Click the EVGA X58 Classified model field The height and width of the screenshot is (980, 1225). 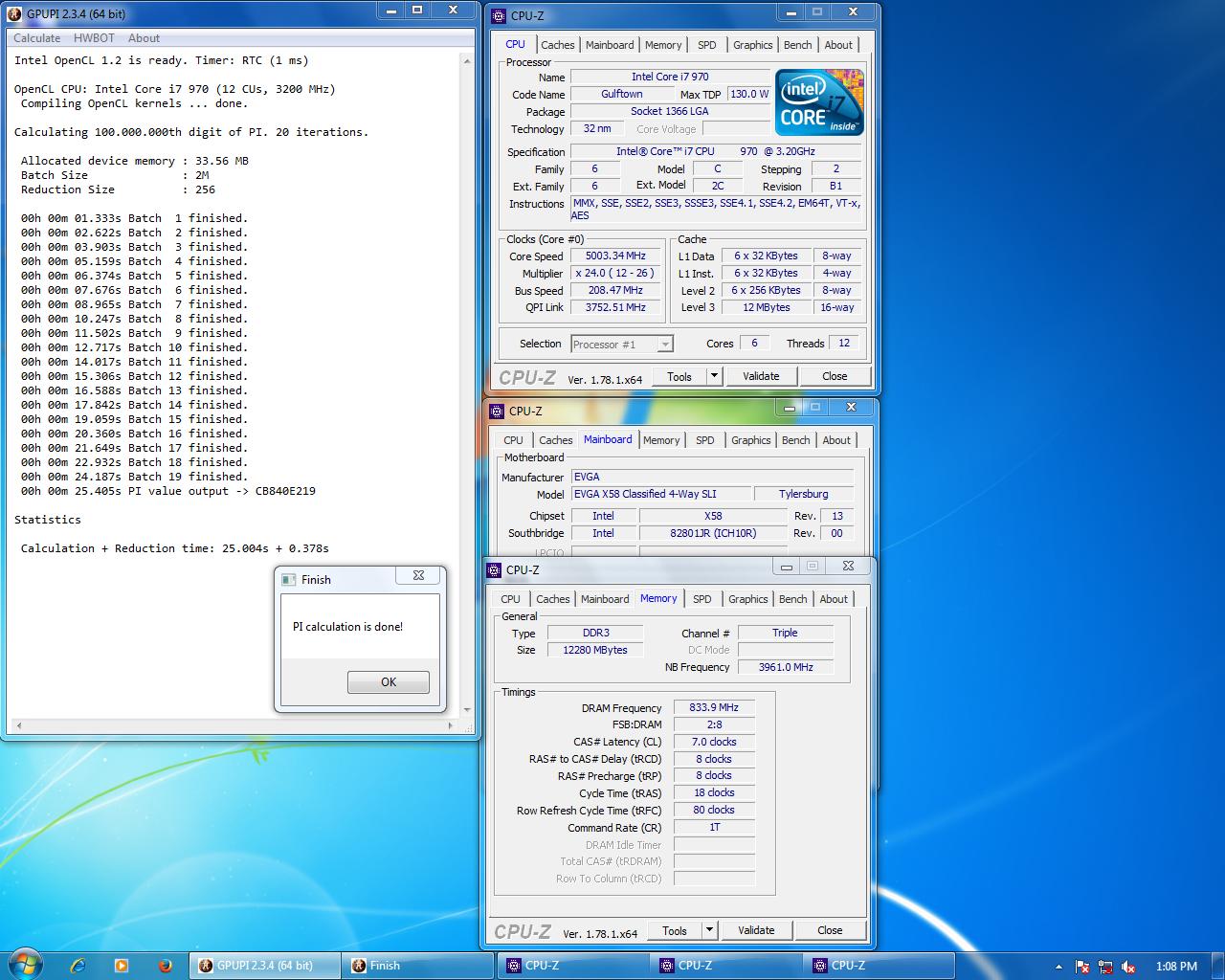(660, 494)
